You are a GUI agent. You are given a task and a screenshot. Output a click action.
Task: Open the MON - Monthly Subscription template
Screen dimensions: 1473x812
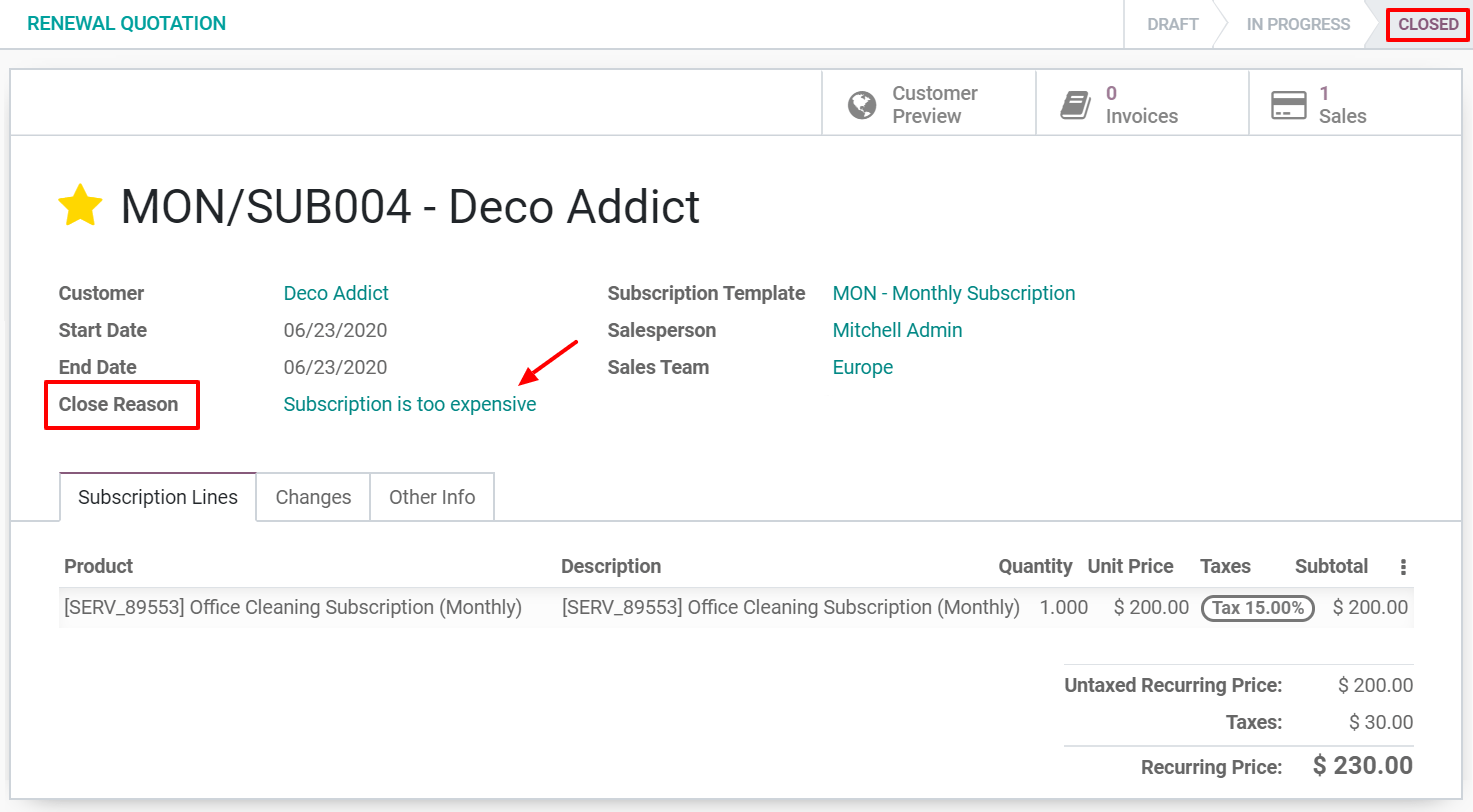coord(953,293)
